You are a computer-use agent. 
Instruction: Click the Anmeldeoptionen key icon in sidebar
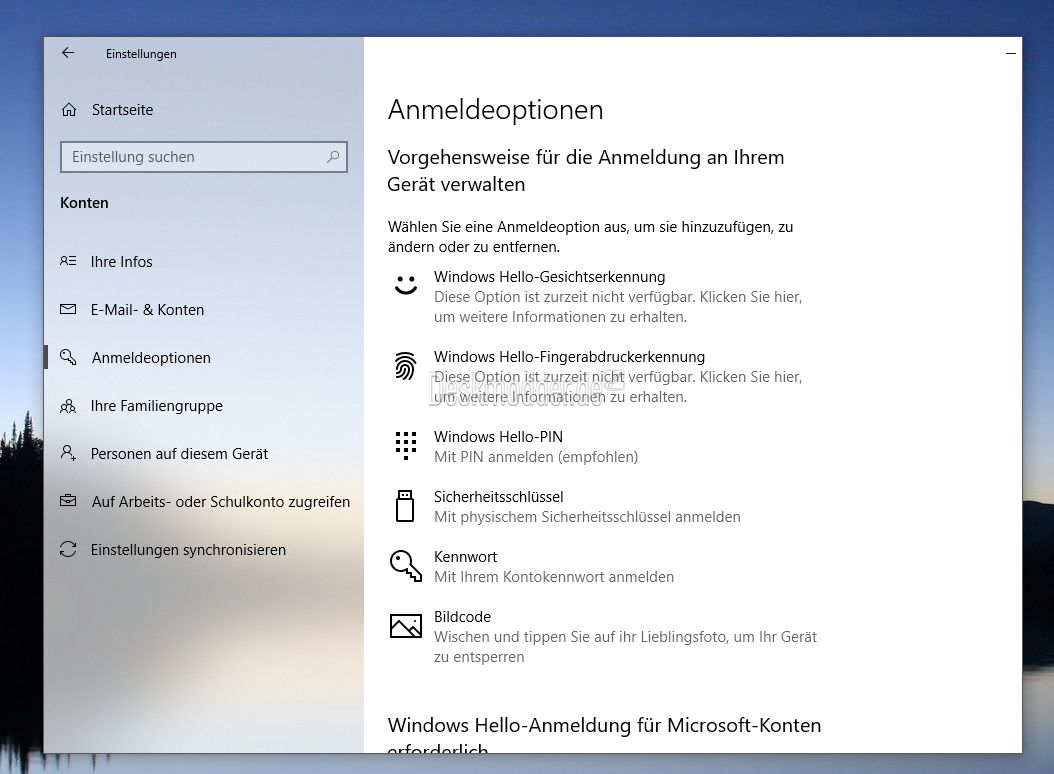point(68,357)
